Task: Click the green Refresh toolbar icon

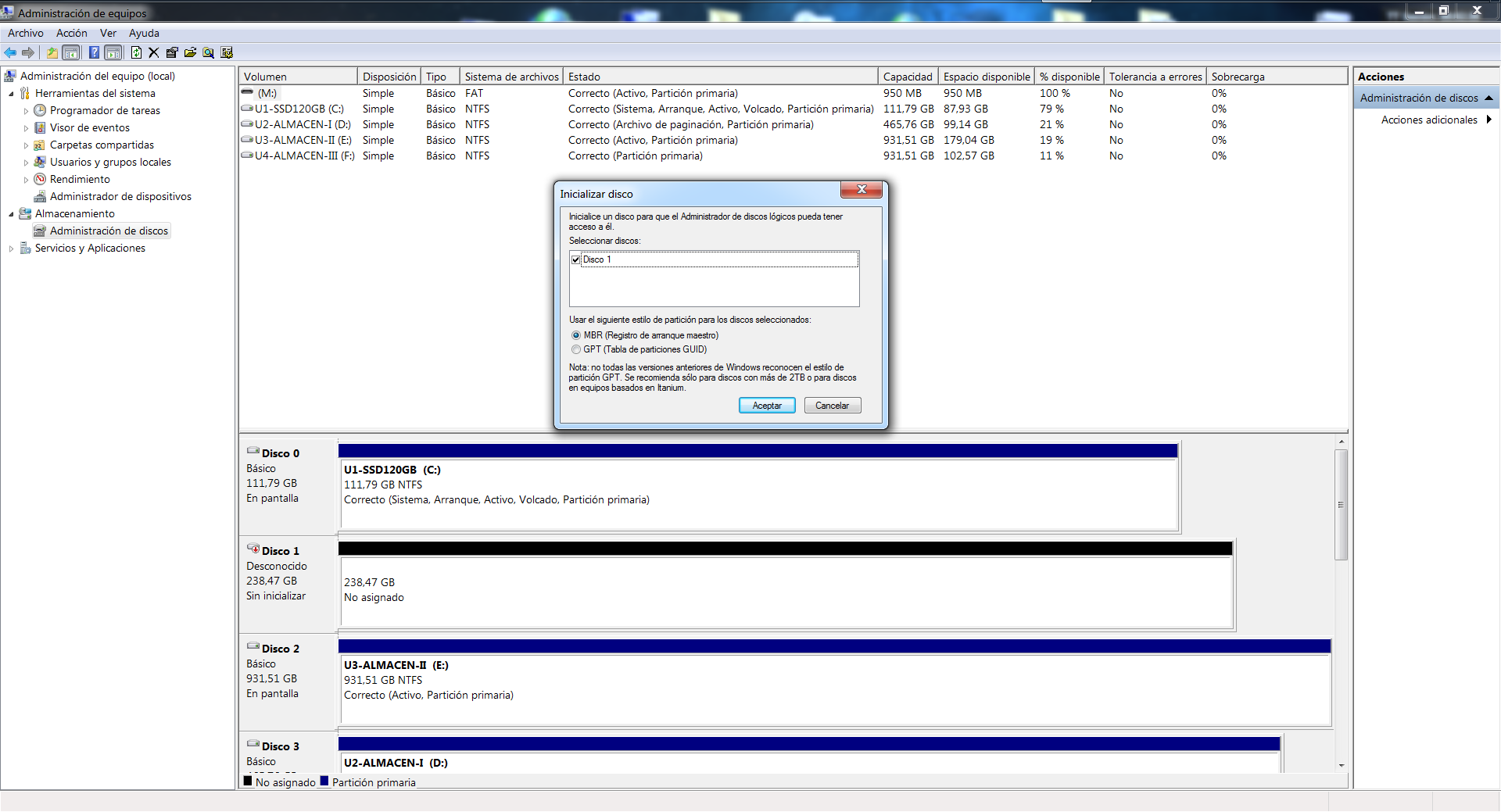Action: [136, 52]
